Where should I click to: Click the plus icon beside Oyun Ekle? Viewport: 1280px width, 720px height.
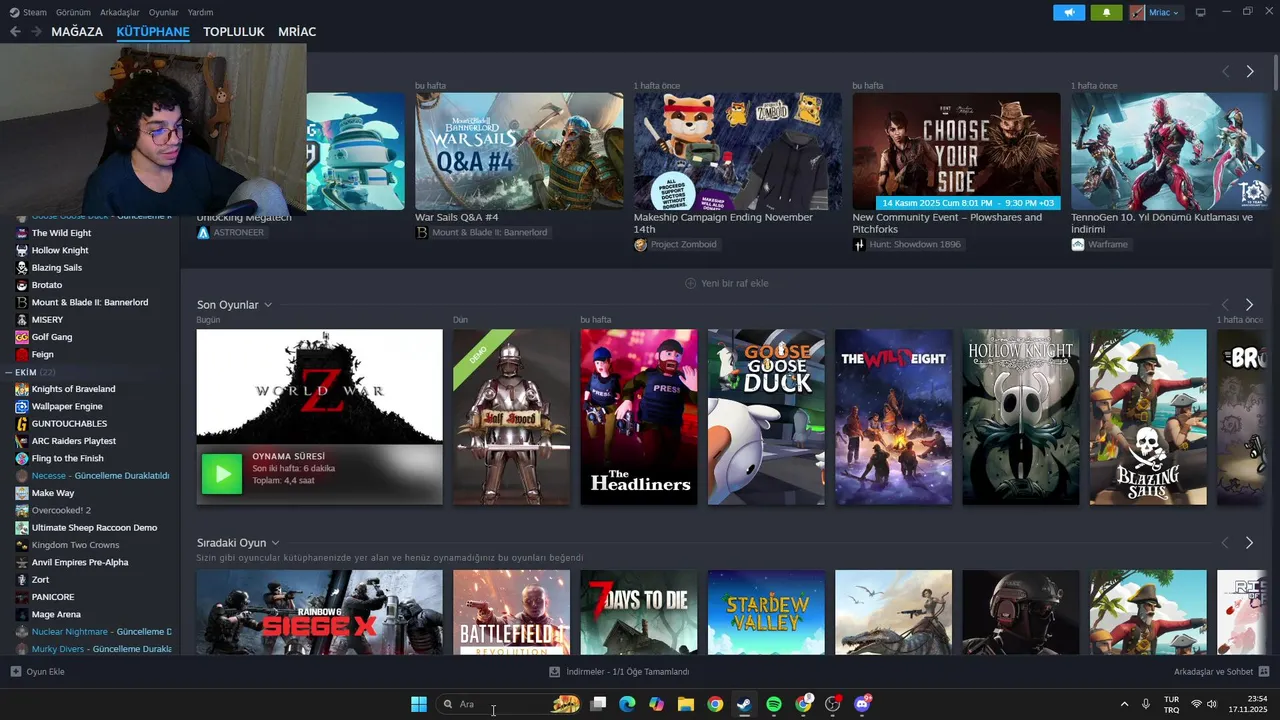(x=15, y=672)
